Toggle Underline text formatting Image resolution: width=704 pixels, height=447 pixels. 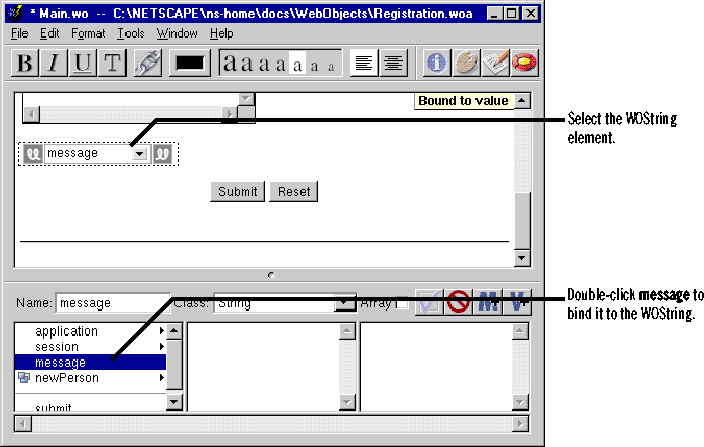pyautogui.click(x=83, y=63)
